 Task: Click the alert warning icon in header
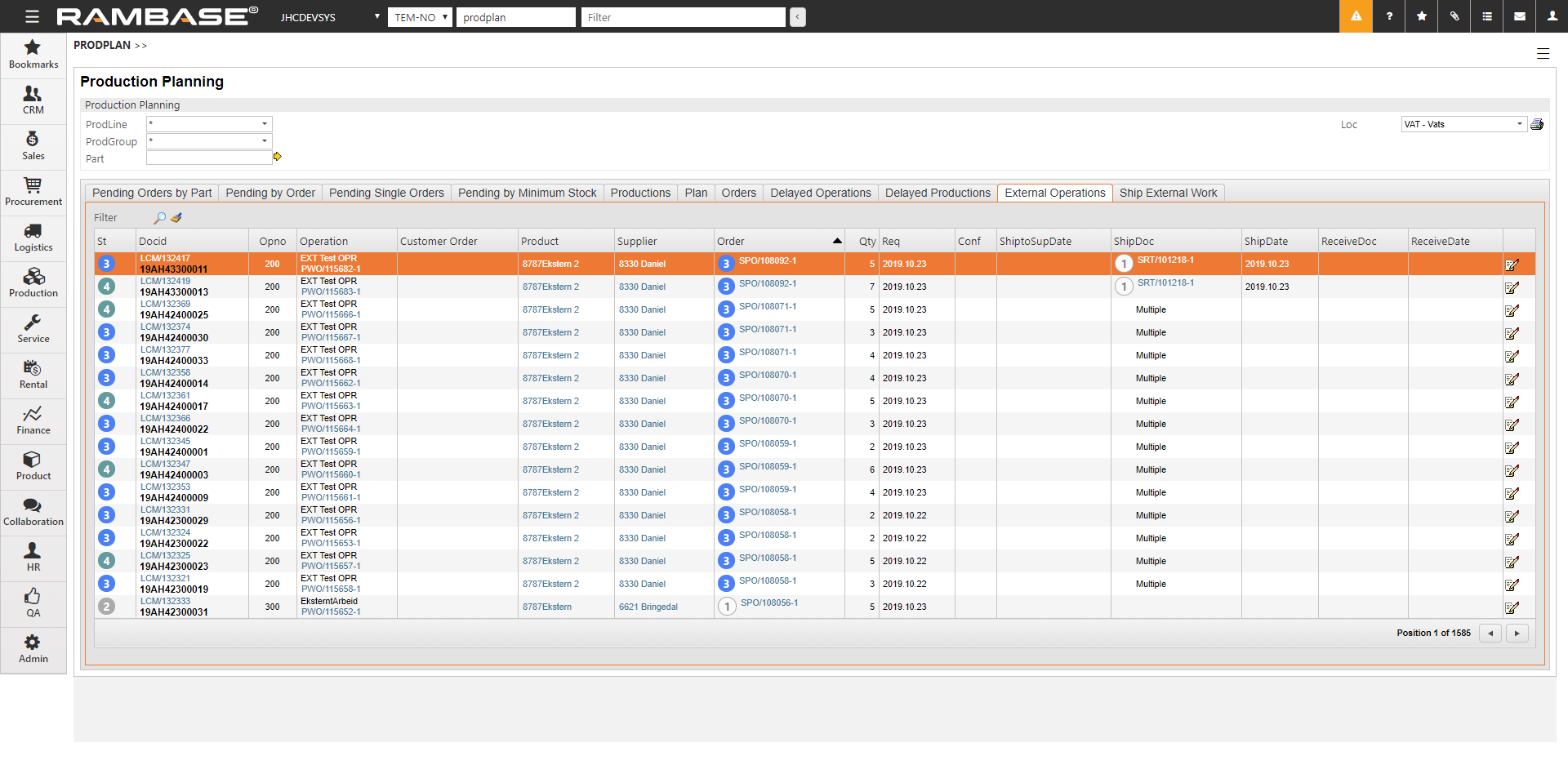(1356, 16)
